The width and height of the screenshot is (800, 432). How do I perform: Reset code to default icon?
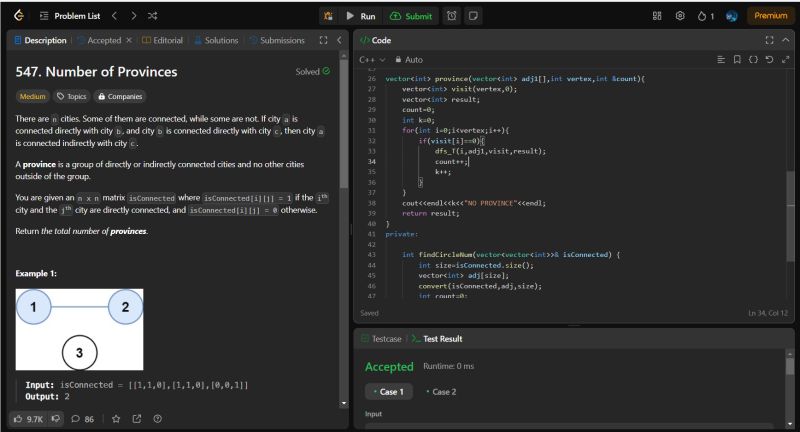point(769,60)
